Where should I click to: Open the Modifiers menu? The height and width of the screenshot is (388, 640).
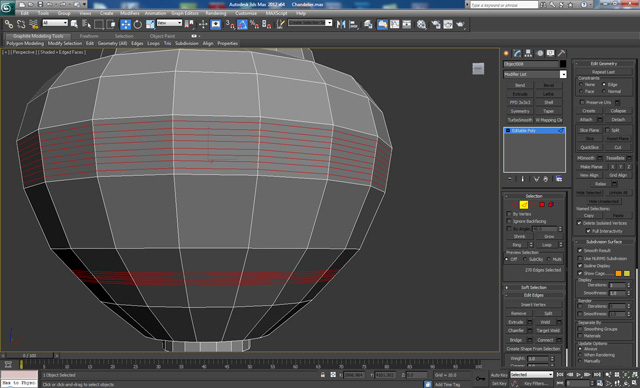[x=129, y=13]
